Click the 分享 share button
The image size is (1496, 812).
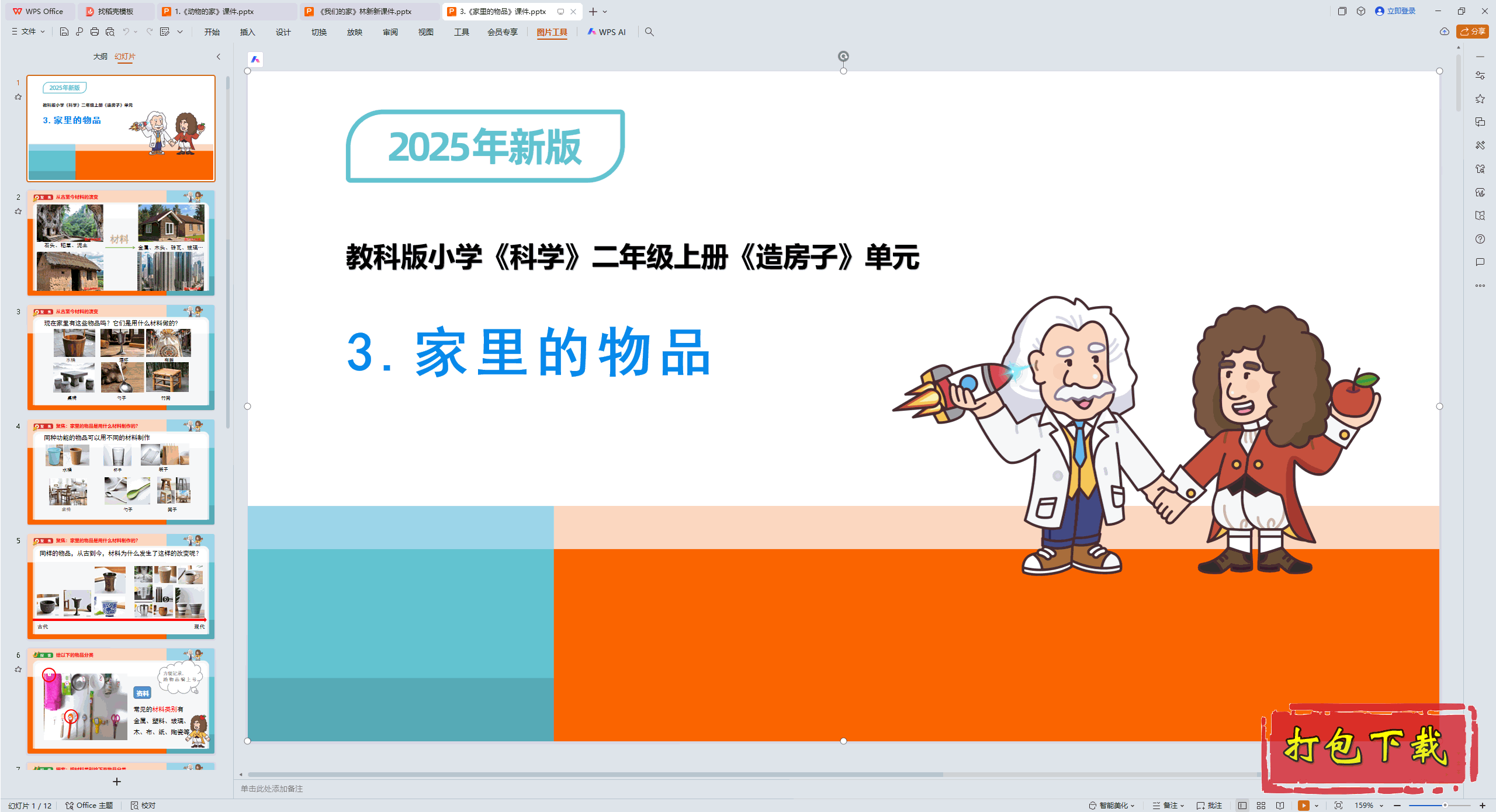tap(1472, 32)
